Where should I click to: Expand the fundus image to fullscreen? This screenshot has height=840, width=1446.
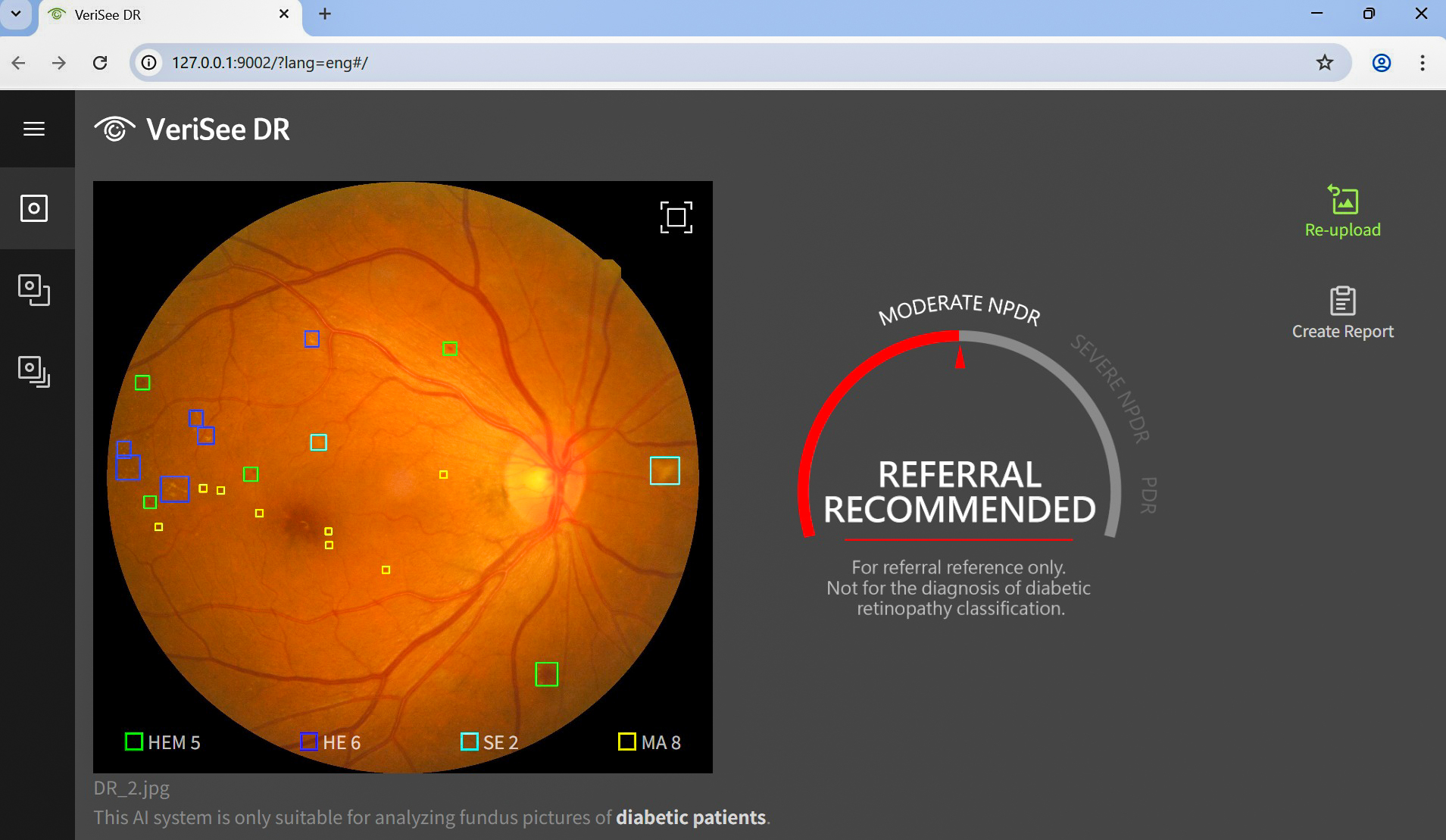pos(676,217)
